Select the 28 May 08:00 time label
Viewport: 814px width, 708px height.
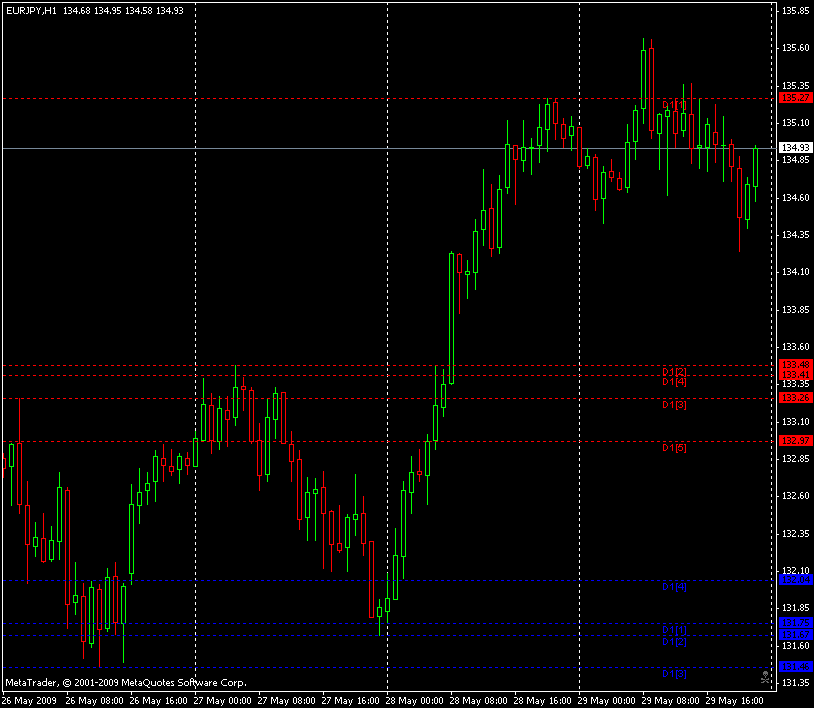479,701
